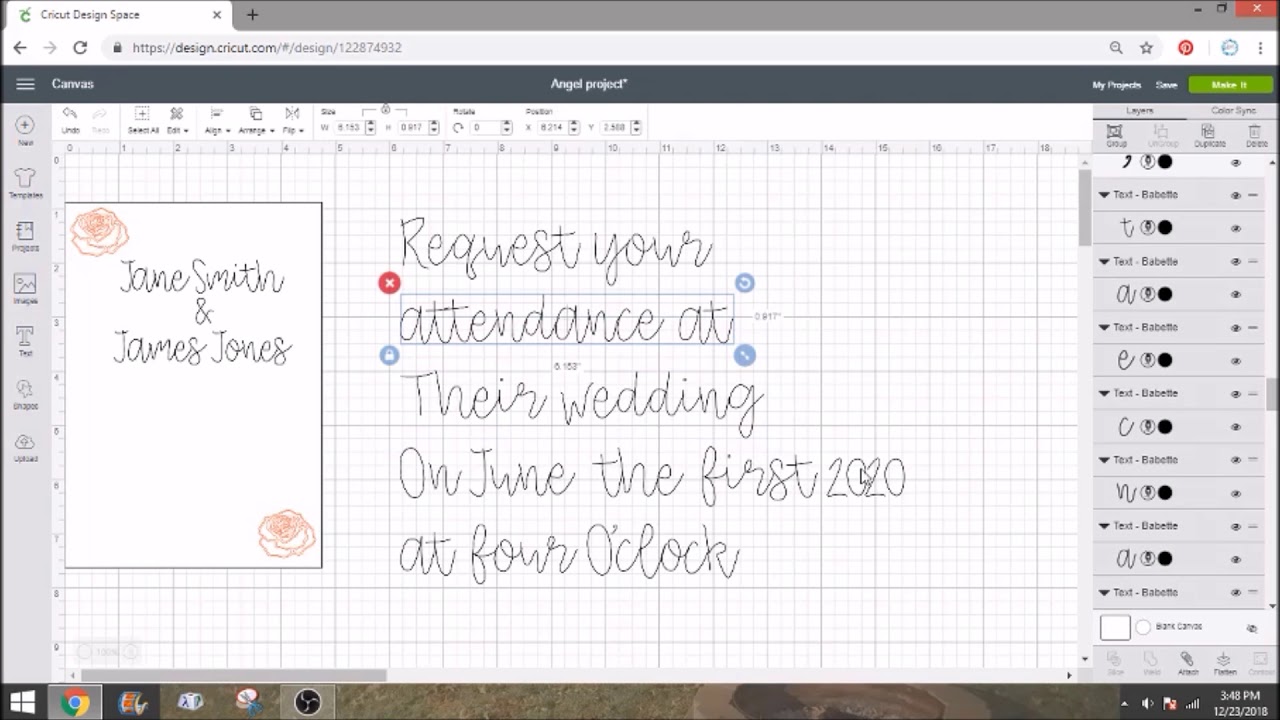Toggle Blank Canvas visibility eye

[x=1251, y=628]
